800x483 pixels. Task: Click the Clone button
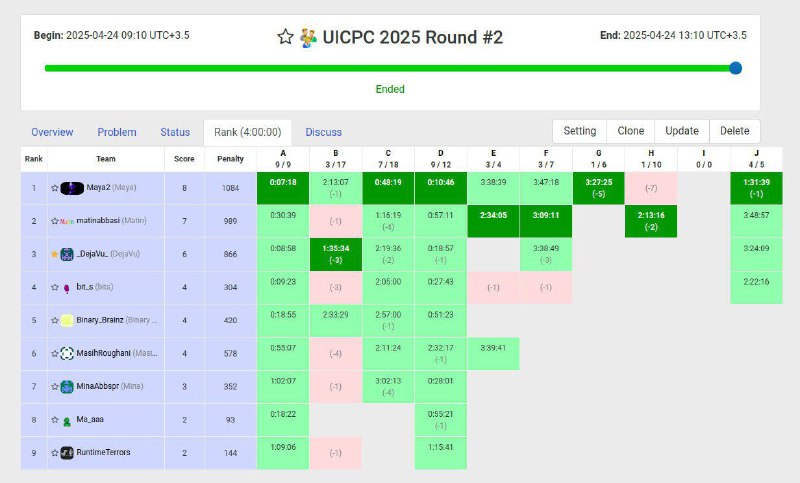pos(631,131)
